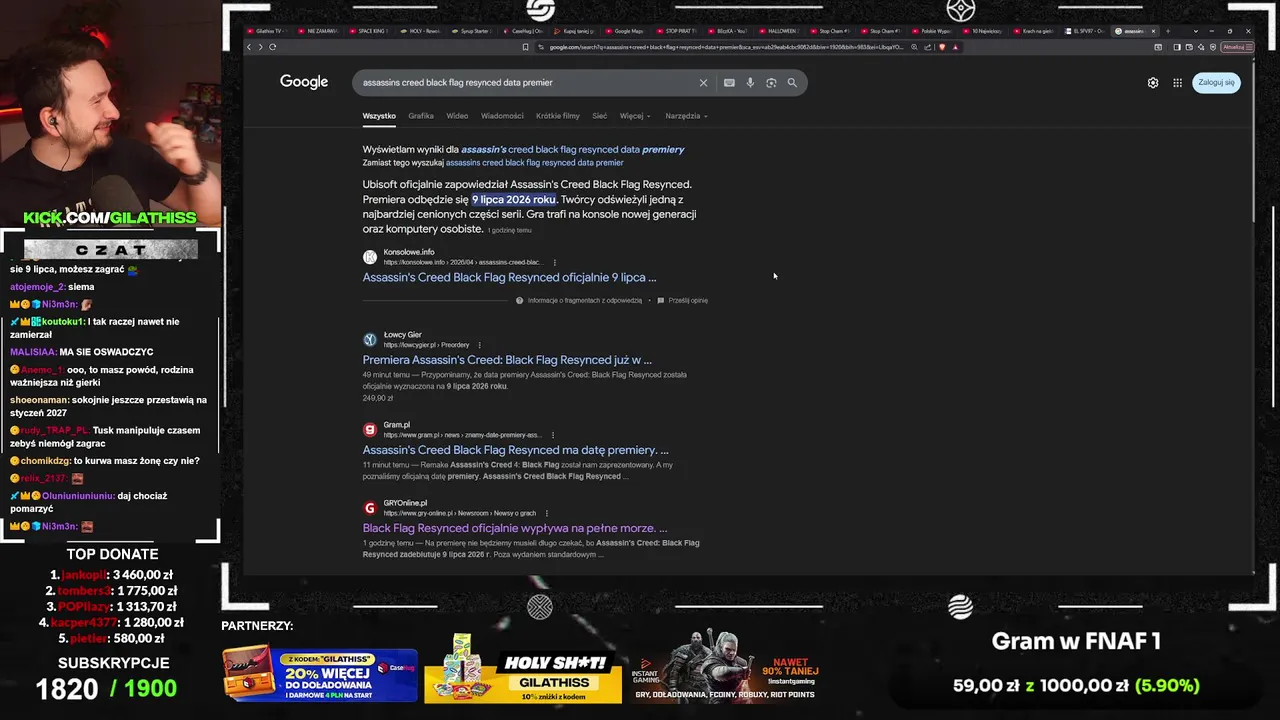Image resolution: width=1280 pixels, height=720 pixels.
Task: Click the HOLY SH*T! GILATHISS partner banner
Action: 523,668
